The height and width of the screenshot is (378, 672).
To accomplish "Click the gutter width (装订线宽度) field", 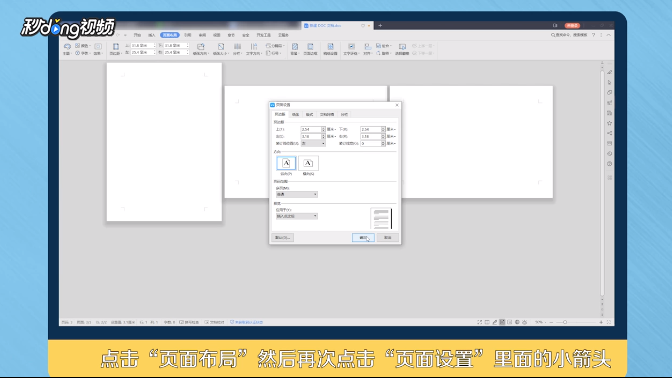I will click(372, 143).
